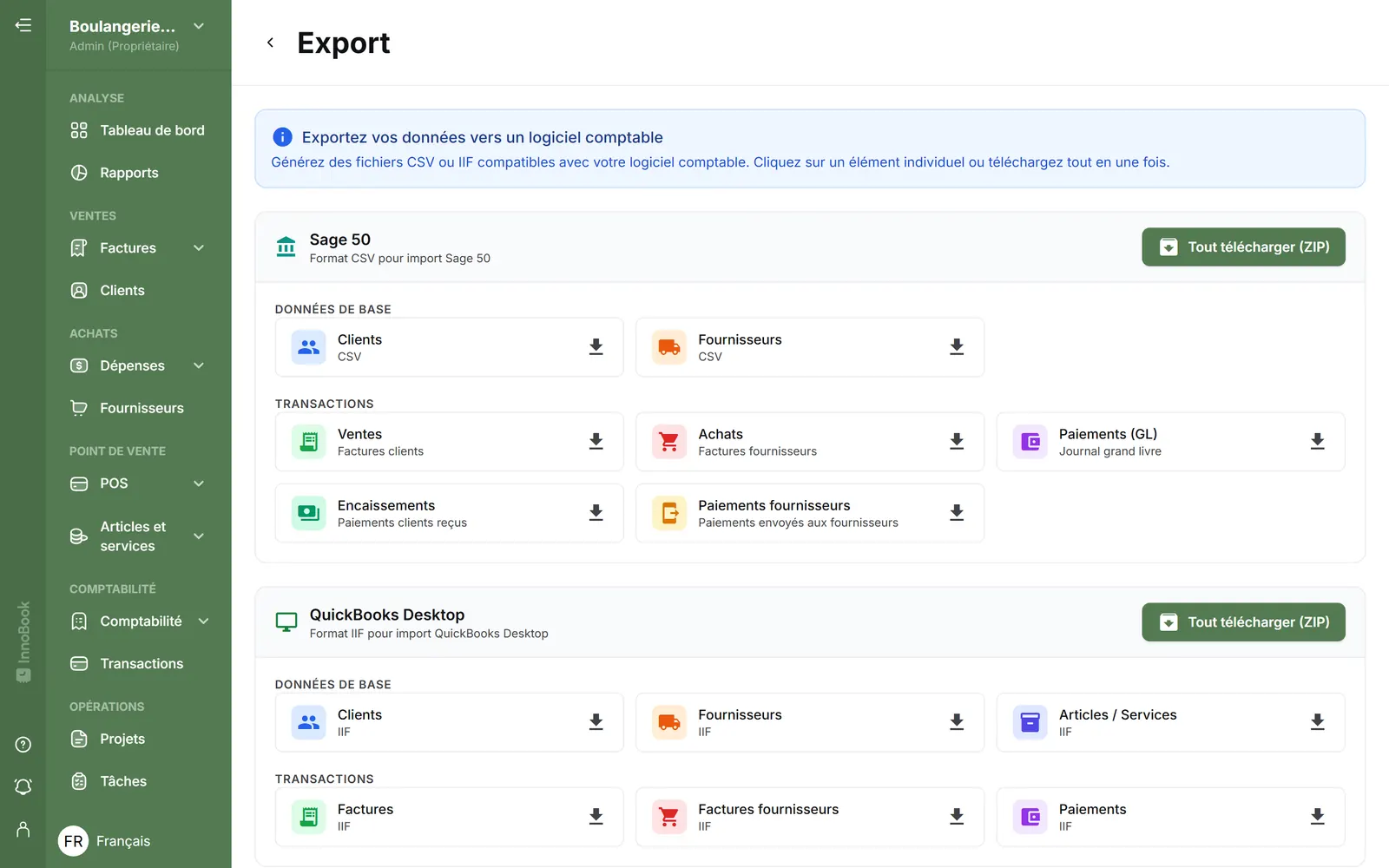Download QuickBooks Factures IIF file
This screenshot has width=1389, height=868.
point(596,817)
